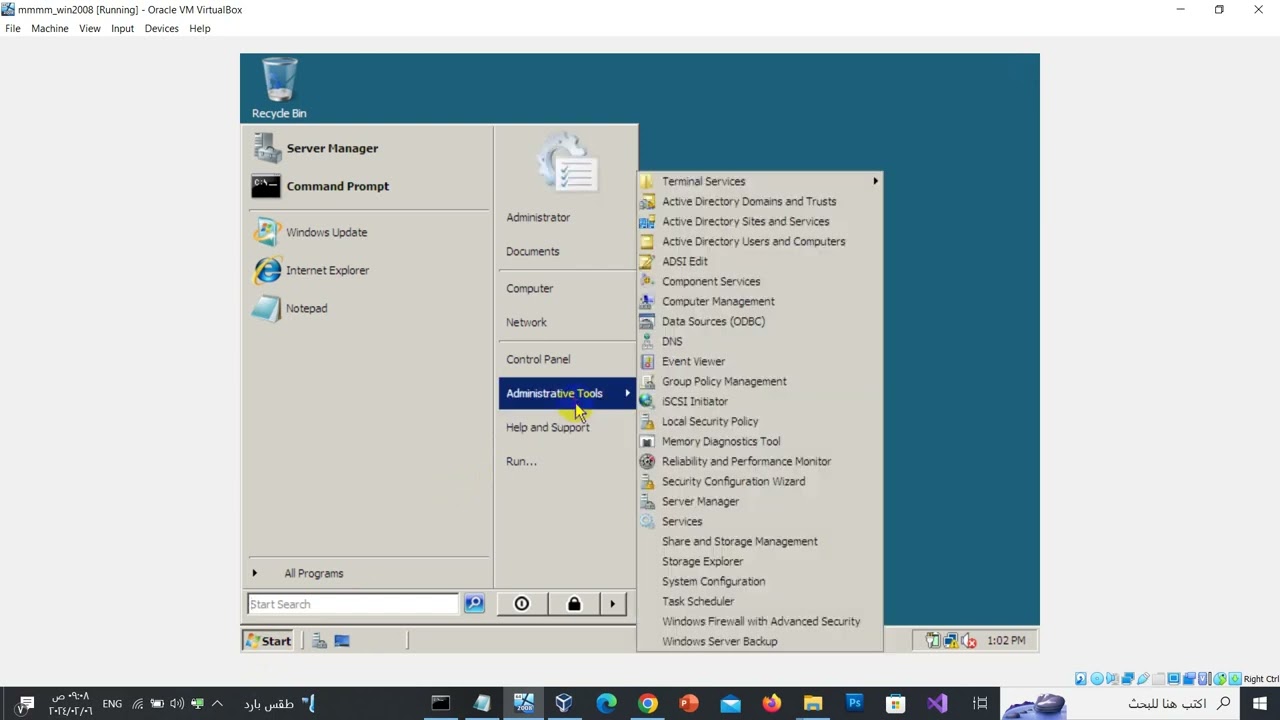
Task: Open Component Services
Action: tap(760, 281)
